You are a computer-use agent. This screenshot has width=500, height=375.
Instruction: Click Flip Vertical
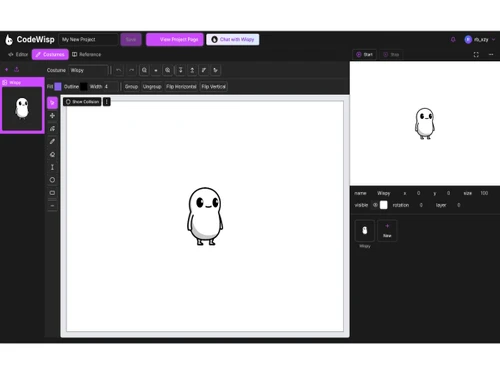click(214, 87)
